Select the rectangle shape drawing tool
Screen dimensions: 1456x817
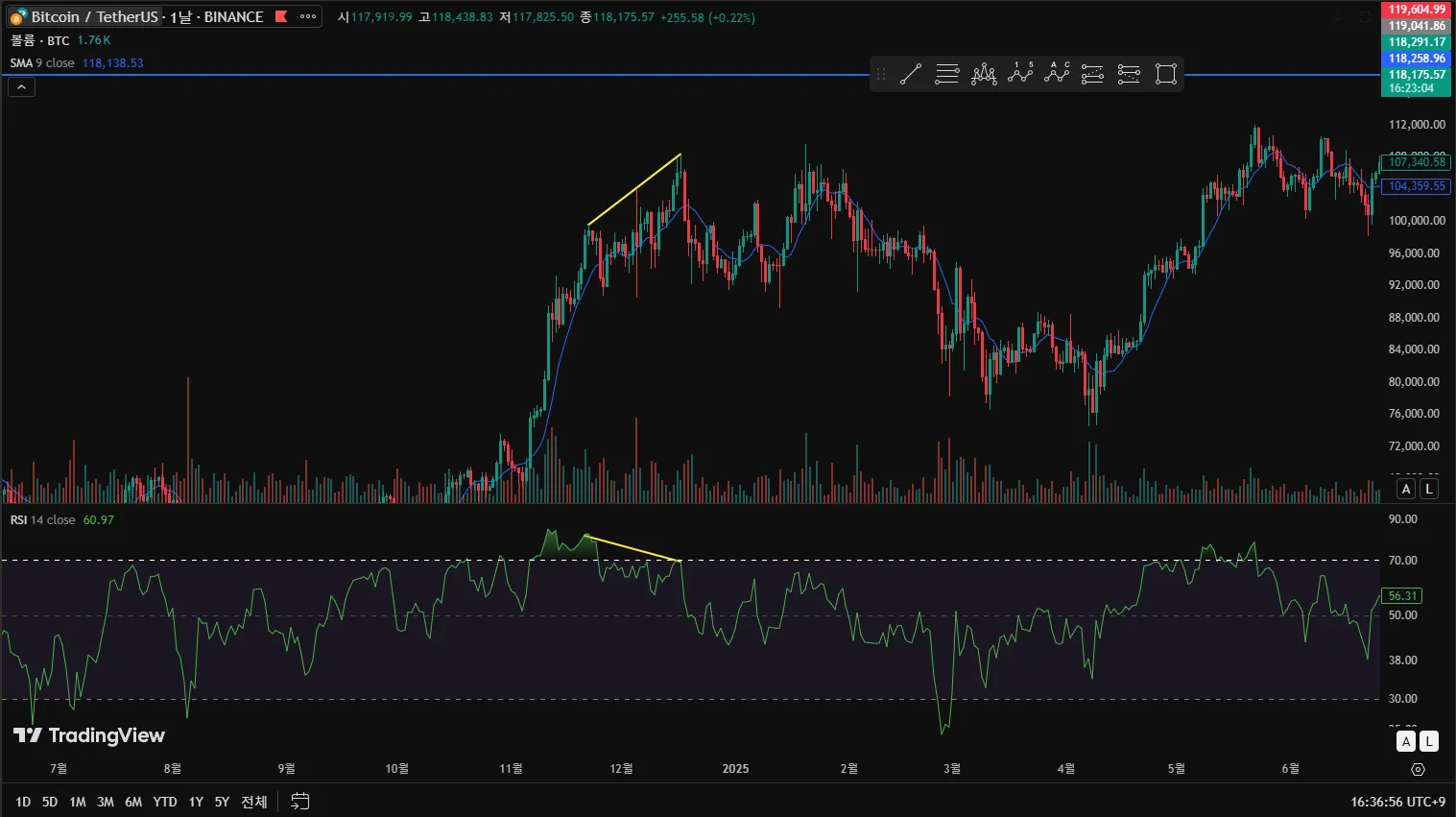(x=1165, y=74)
